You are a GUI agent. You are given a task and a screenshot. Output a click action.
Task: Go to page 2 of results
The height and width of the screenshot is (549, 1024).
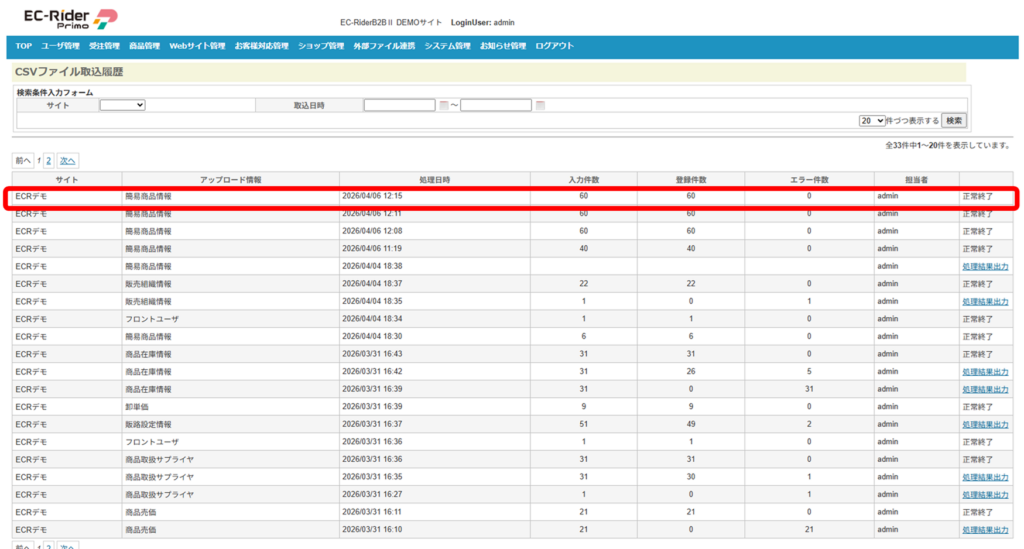point(48,160)
